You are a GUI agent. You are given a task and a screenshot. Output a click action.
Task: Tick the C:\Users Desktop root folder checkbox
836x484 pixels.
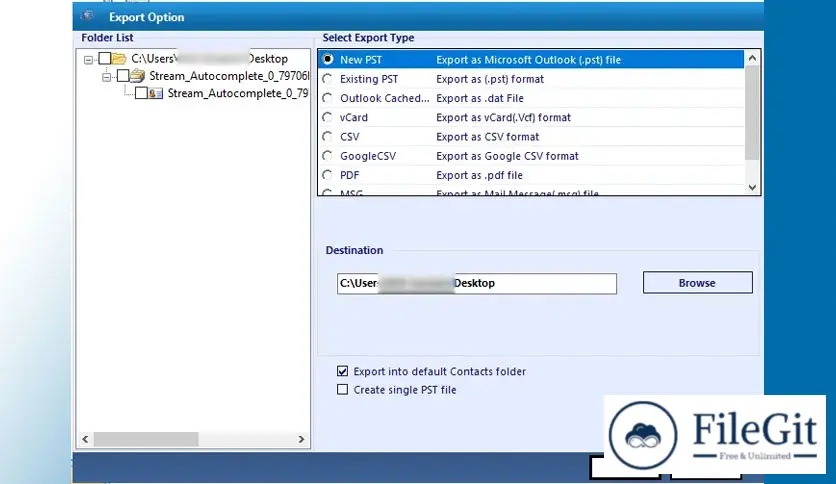coord(105,58)
